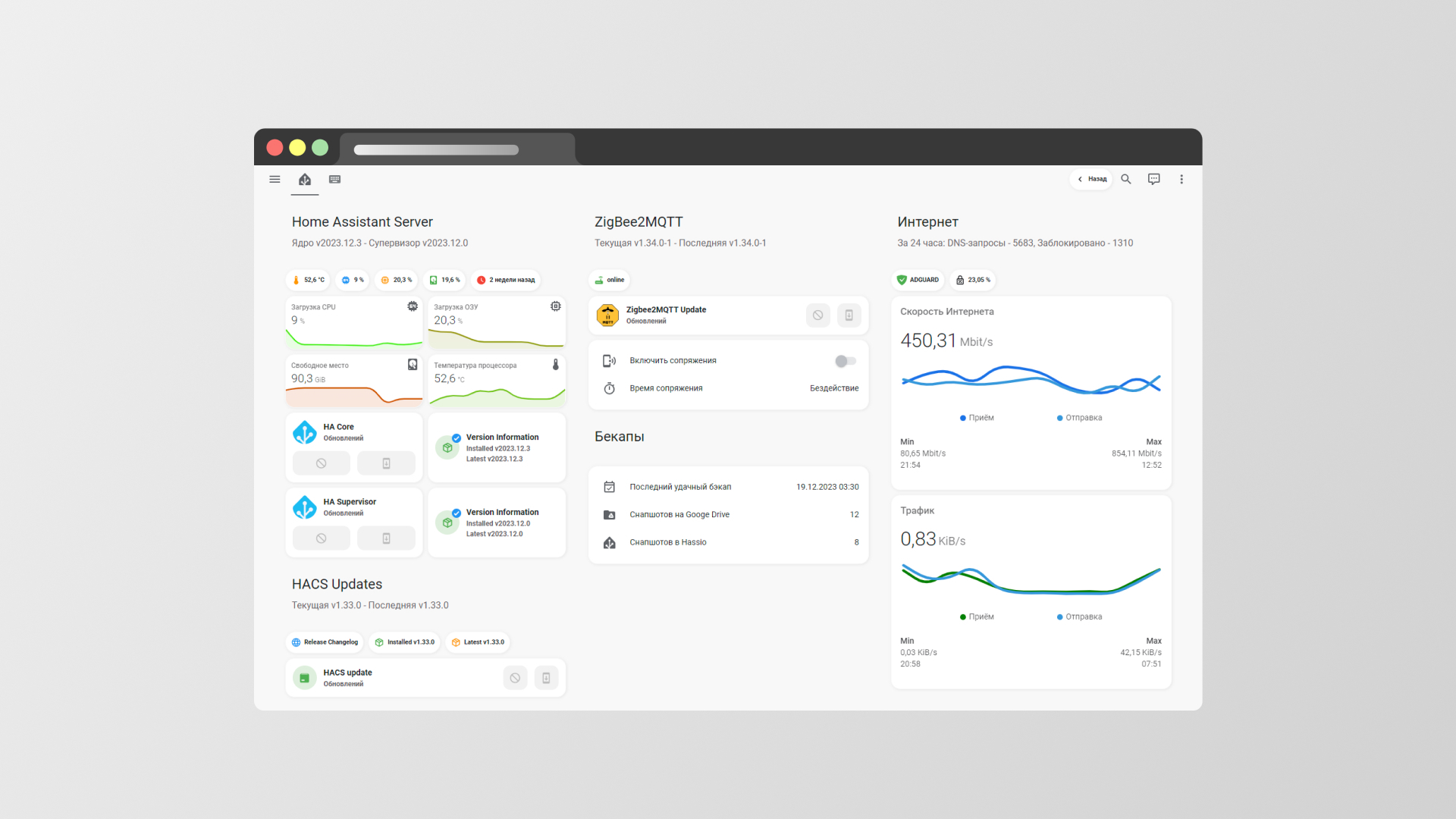This screenshot has height=819, width=1456.
Task: Open the assist chat bubble icon
Action: click(x=1153, y=180)
